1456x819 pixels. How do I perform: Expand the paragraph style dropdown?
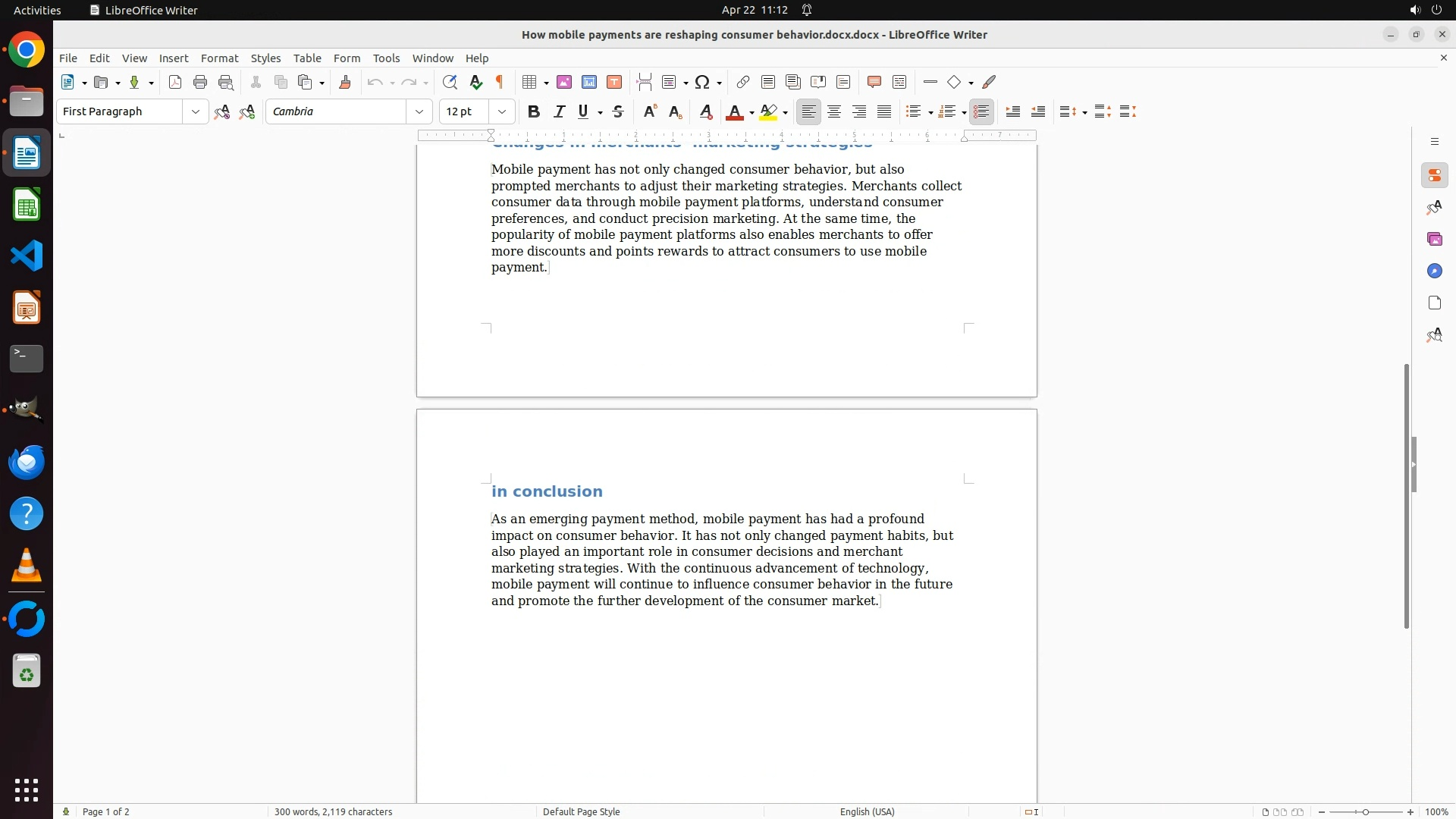[196, 112]
